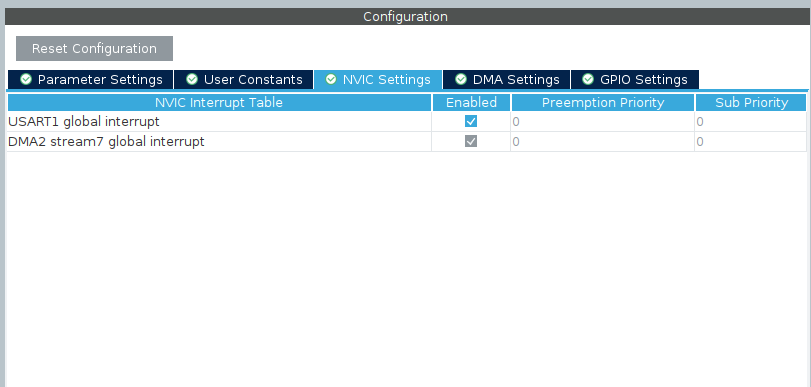Click USART1 Sub Priority value cell
The width and height of the screenshot is (811, 387).
[x=750, y=122]
